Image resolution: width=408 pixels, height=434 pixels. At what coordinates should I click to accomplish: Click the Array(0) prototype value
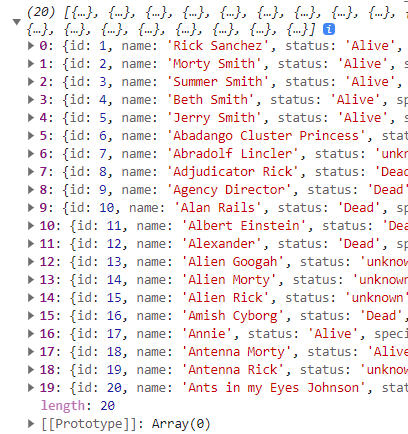point(181,424)
